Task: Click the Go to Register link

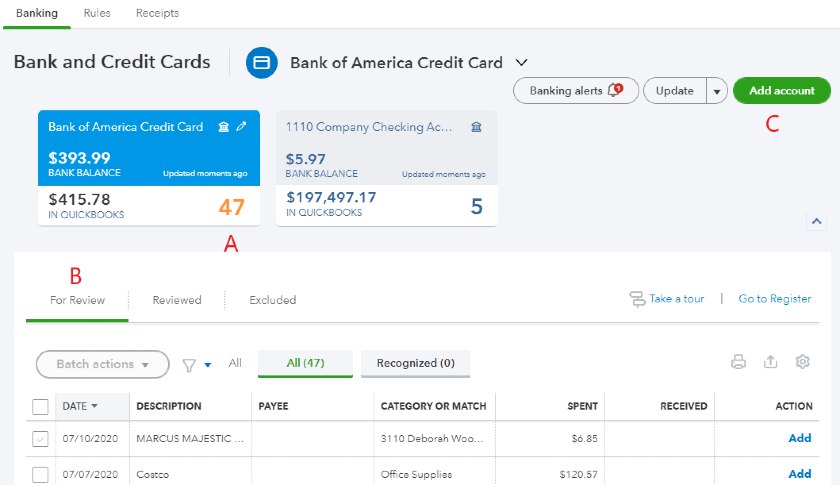Action: click(x=775, y=299)
